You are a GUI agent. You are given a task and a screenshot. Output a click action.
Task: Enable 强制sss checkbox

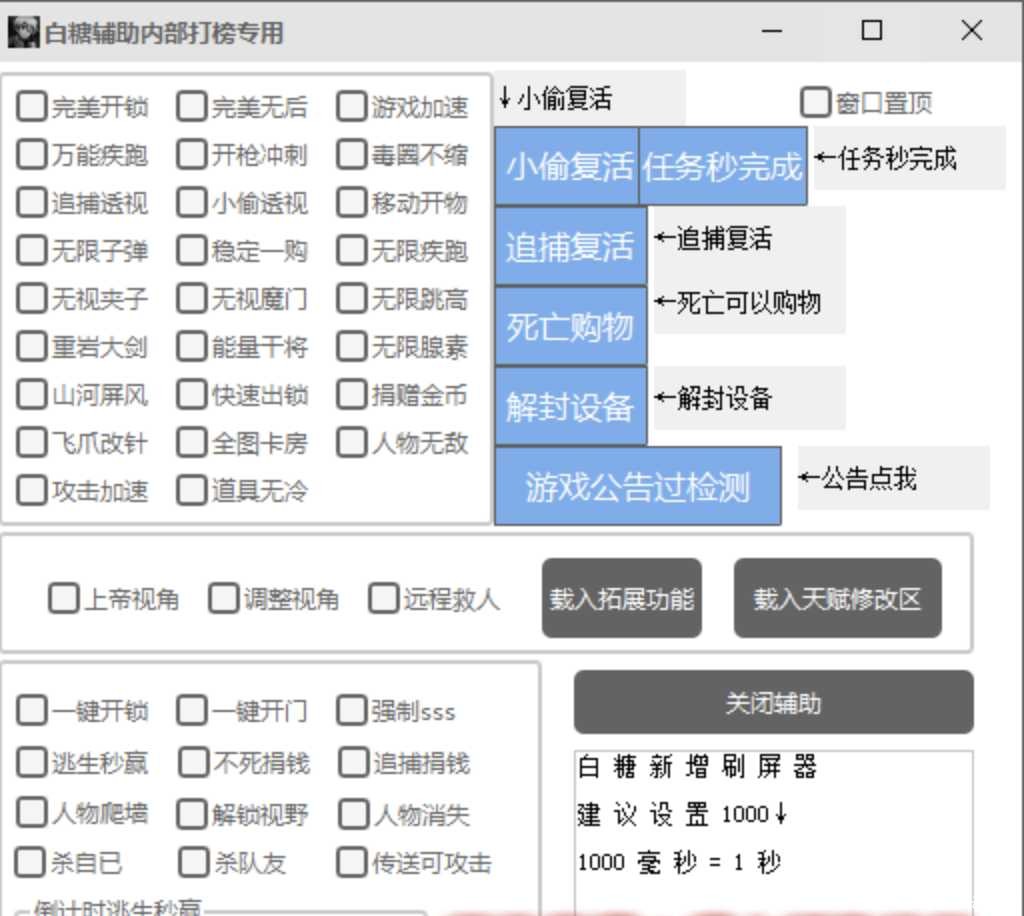click(351, 710)
